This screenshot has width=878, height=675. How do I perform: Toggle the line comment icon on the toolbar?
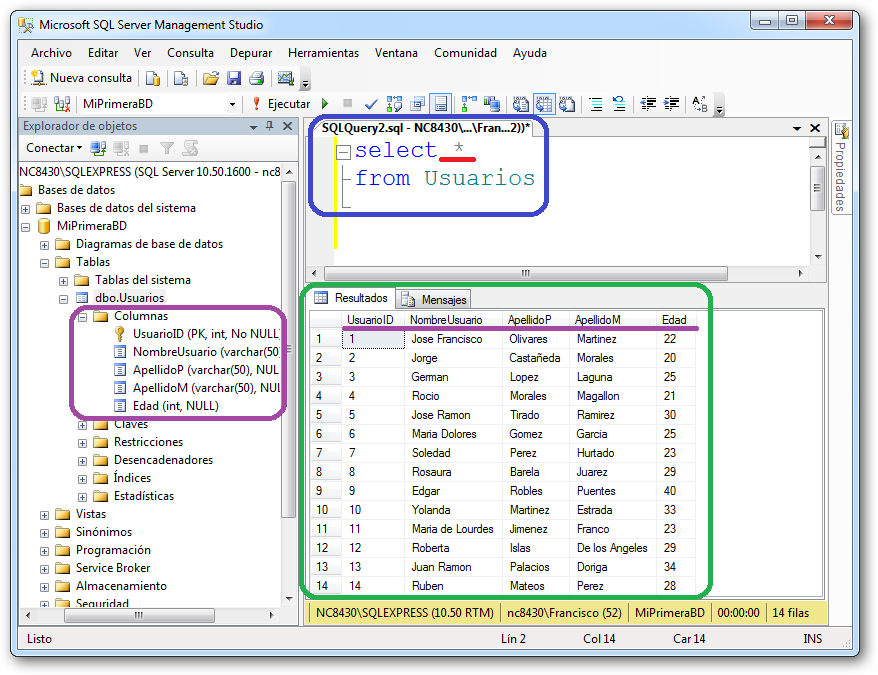596,103
